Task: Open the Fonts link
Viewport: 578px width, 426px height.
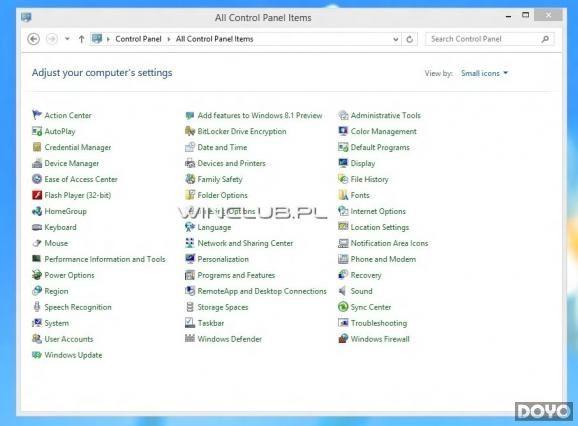Action: 360,195
